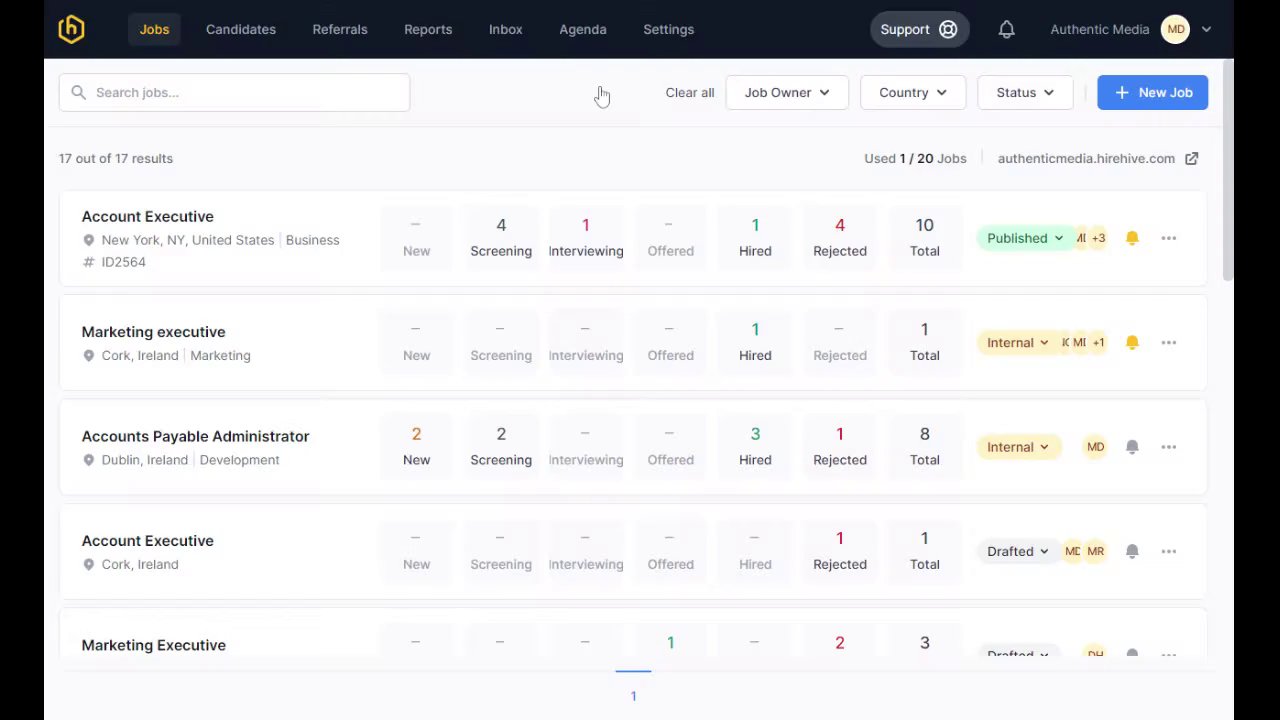Viewport: 1280px width, 720px height.
Task: Open the drafted Account Executive job in Cork
Action: (x=147, y=540)
